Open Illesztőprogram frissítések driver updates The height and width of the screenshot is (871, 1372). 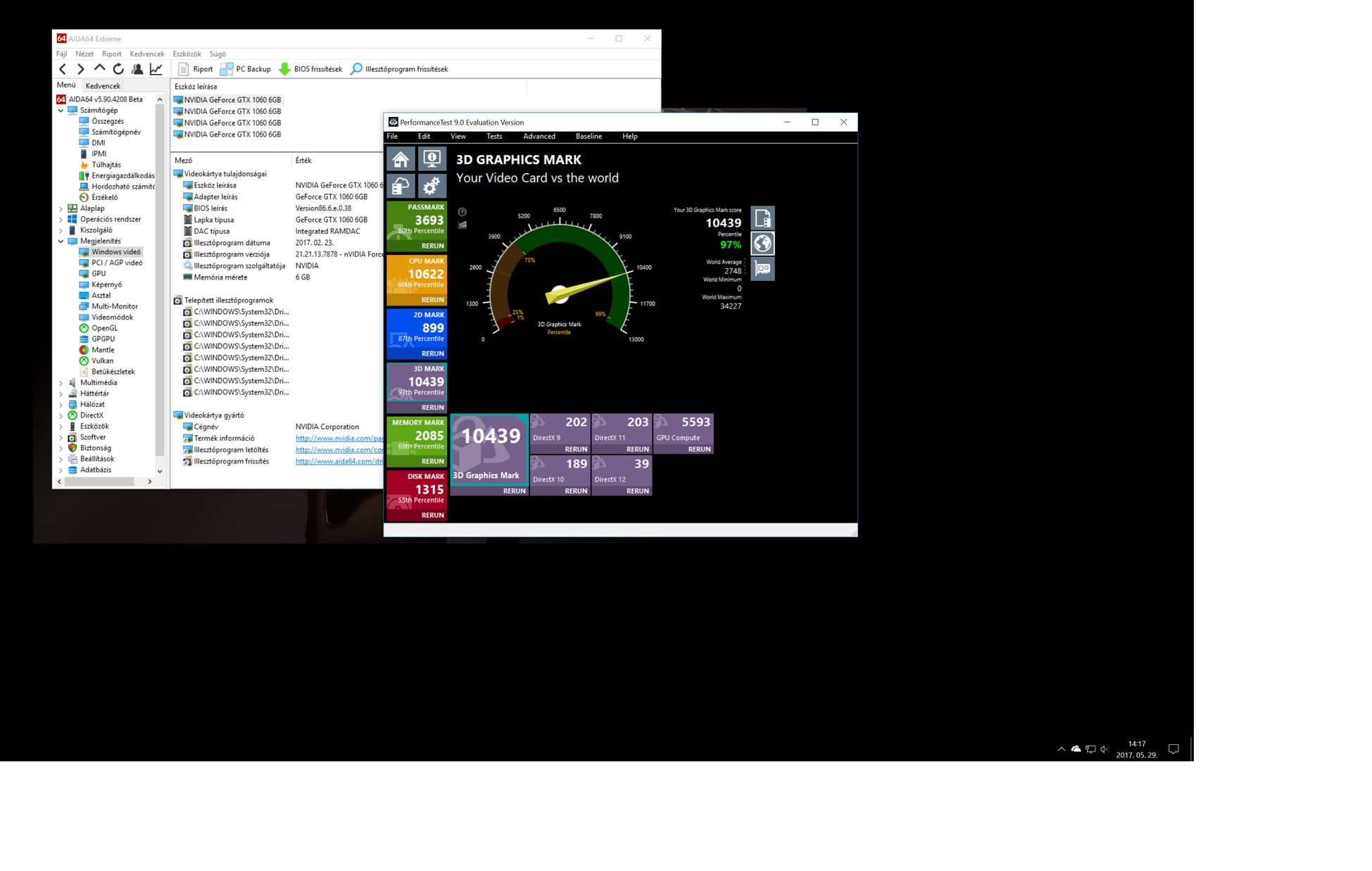tap(399, 69)
